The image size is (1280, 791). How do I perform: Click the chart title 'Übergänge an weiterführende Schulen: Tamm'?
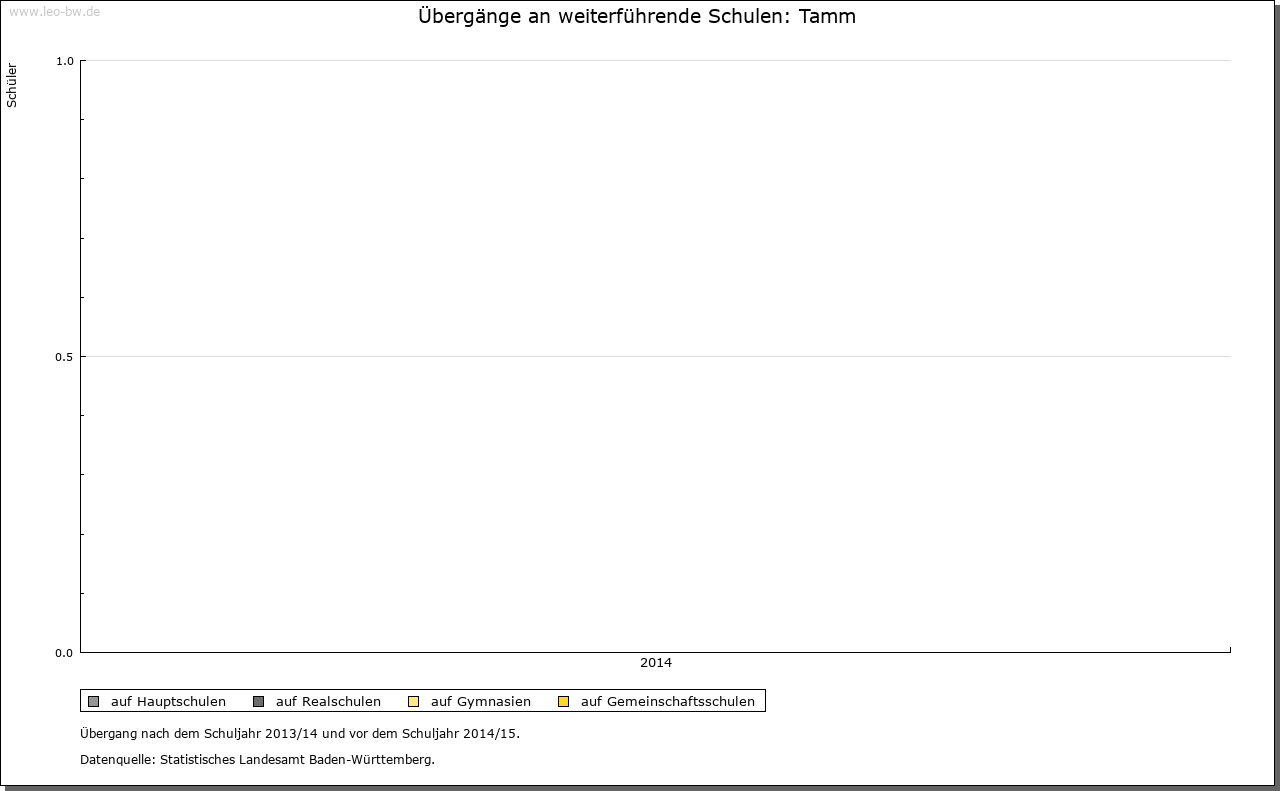[637, 17]
